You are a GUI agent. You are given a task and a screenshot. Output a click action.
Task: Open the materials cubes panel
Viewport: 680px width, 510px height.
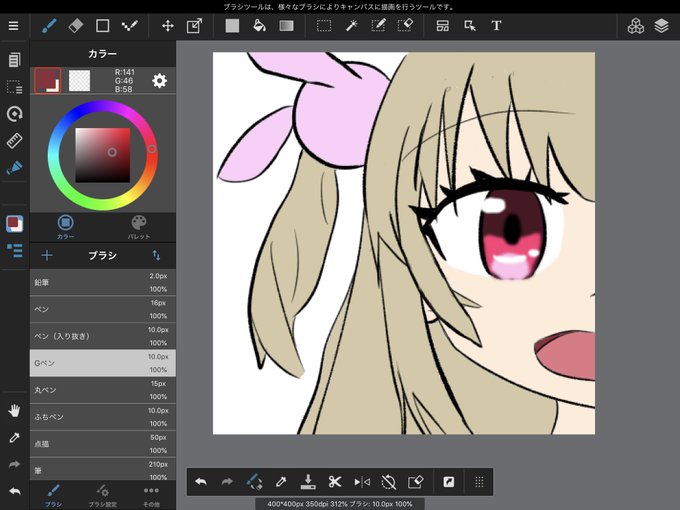pos(636,26)
